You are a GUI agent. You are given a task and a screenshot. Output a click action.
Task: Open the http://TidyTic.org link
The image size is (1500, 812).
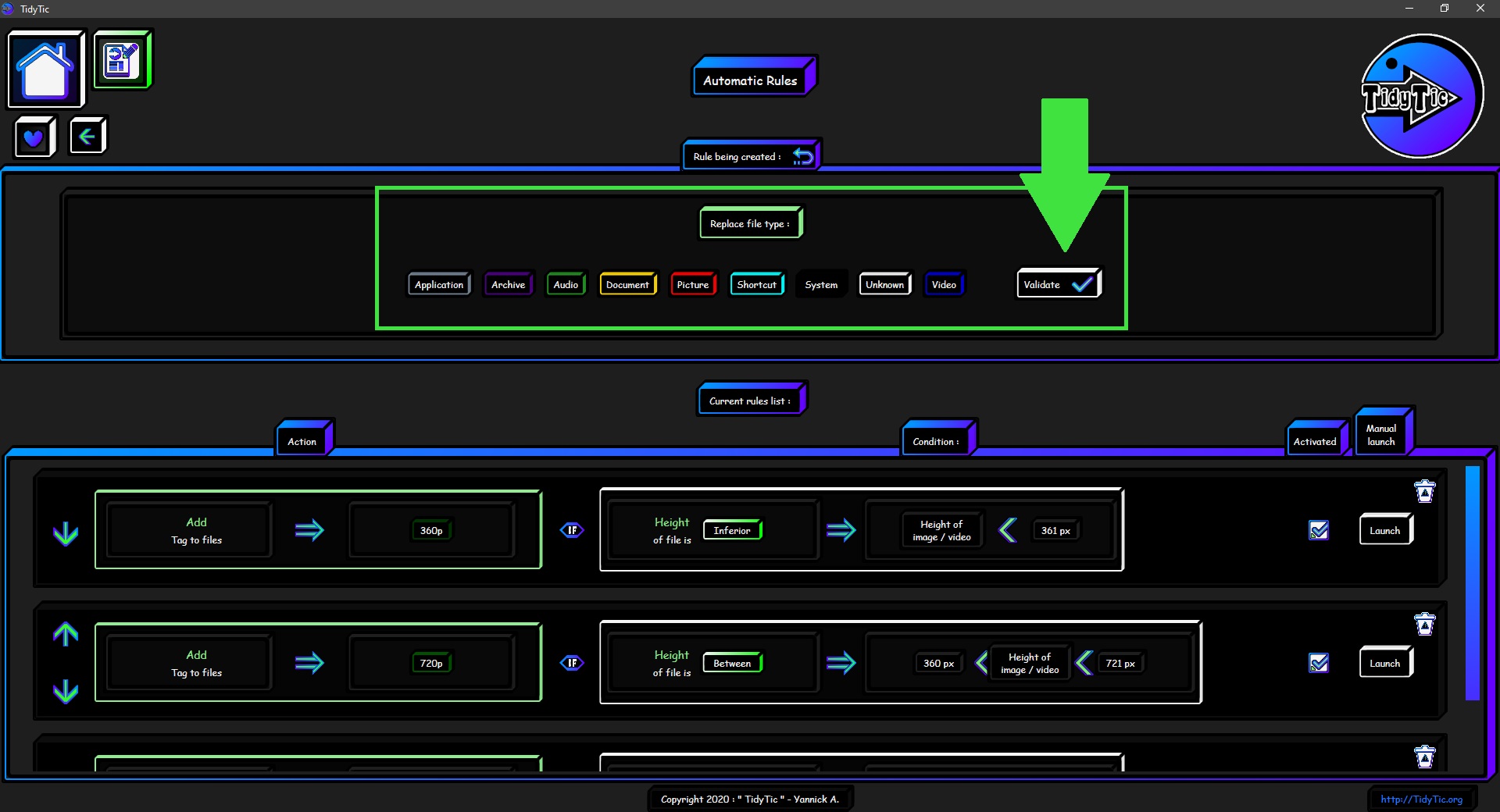(1421, 799)
